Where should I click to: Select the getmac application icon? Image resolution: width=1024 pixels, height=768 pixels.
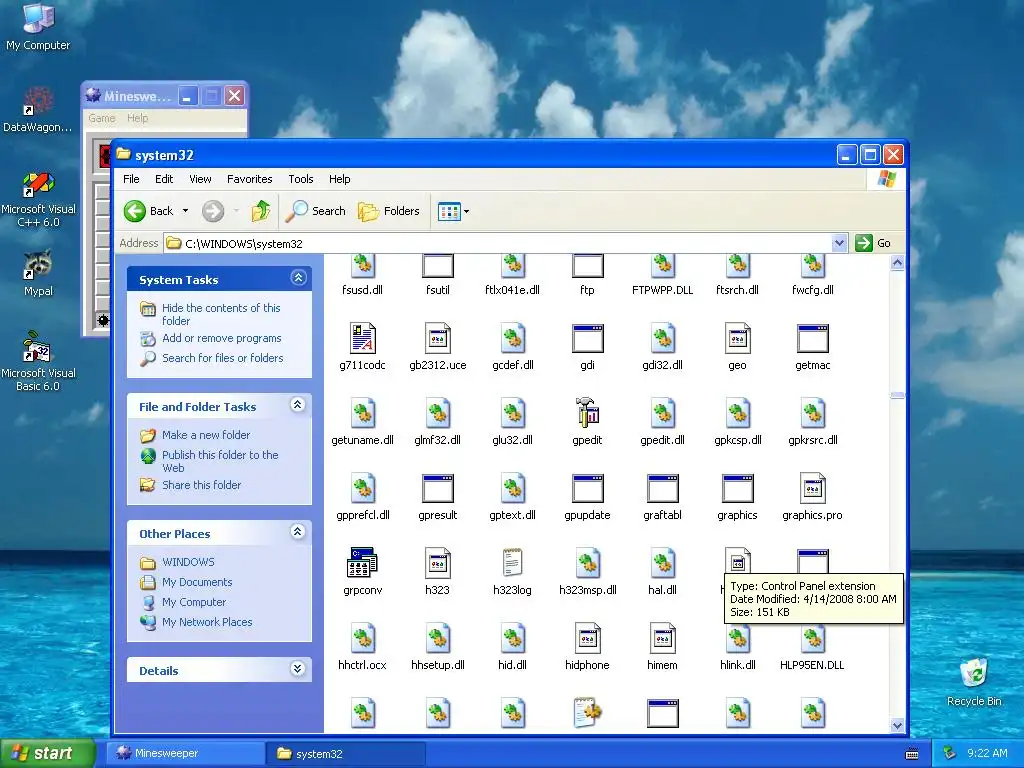[812, 338]
